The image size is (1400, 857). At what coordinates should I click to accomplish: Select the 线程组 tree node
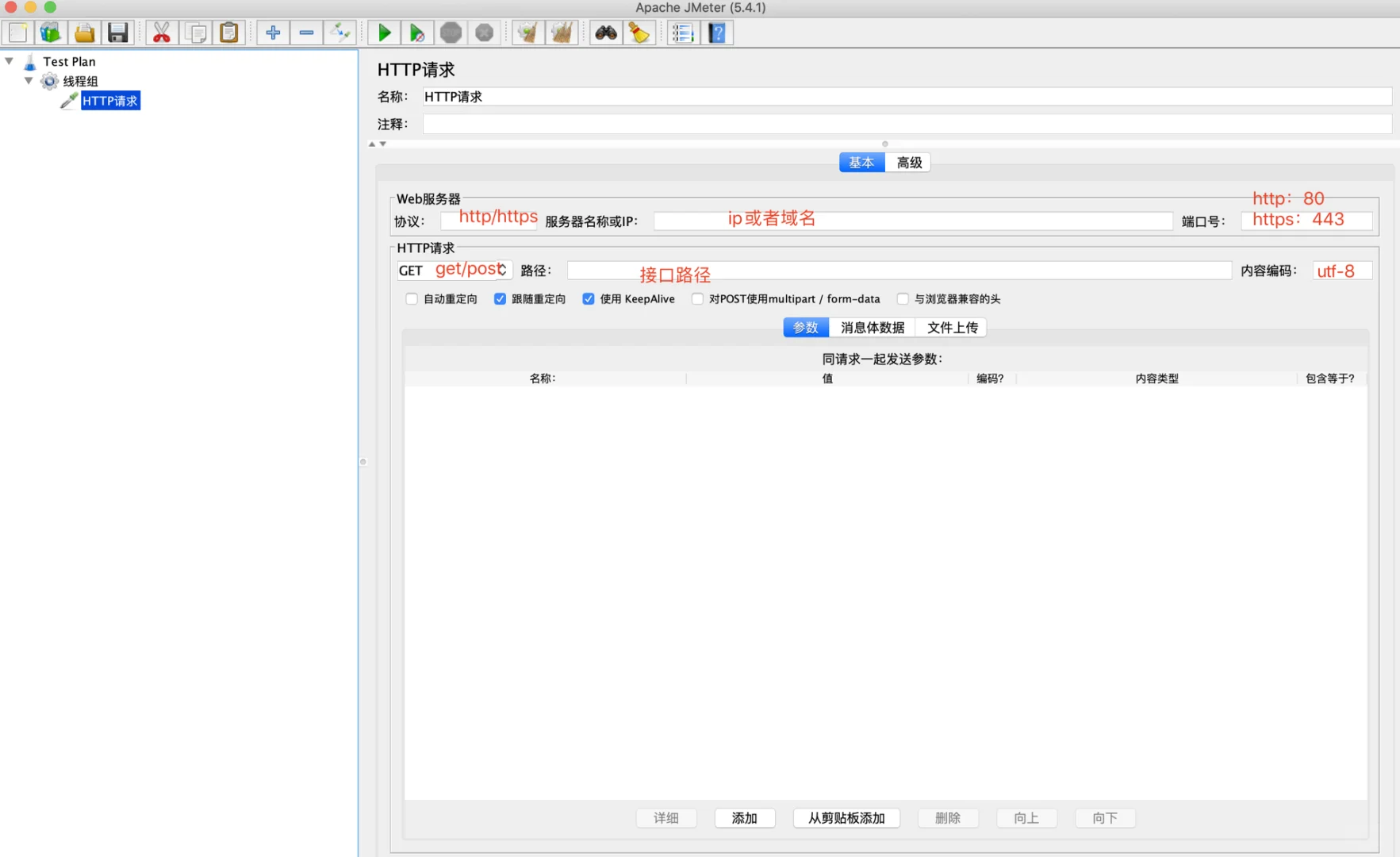tap(80, 81)
